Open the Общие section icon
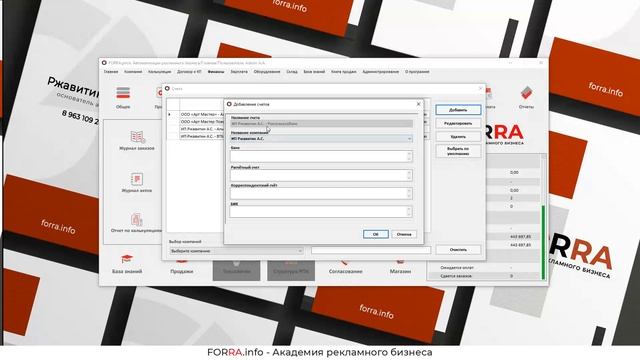Viewport: 640px width, 360px height. tap(123, 93)
